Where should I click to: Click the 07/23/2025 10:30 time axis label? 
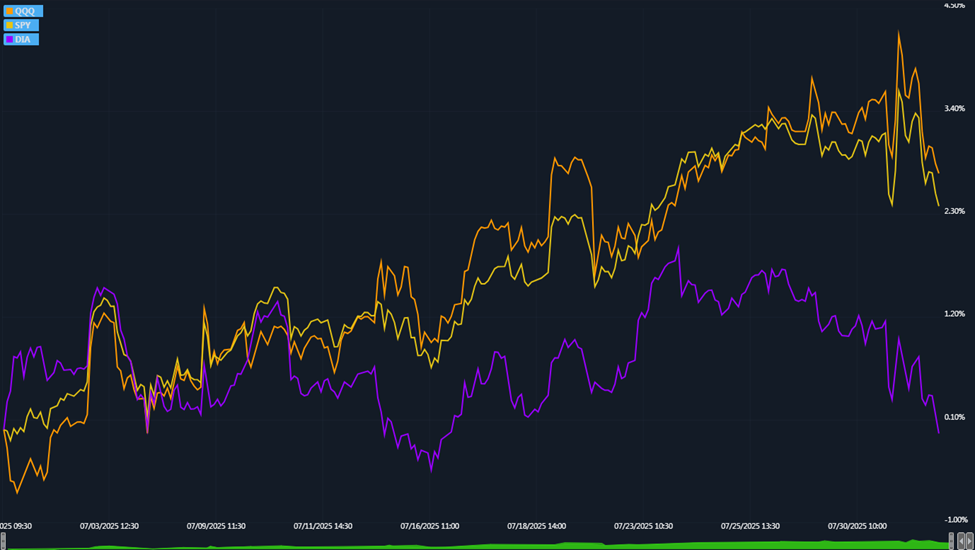pyautogui.click(x=643, y=525)
